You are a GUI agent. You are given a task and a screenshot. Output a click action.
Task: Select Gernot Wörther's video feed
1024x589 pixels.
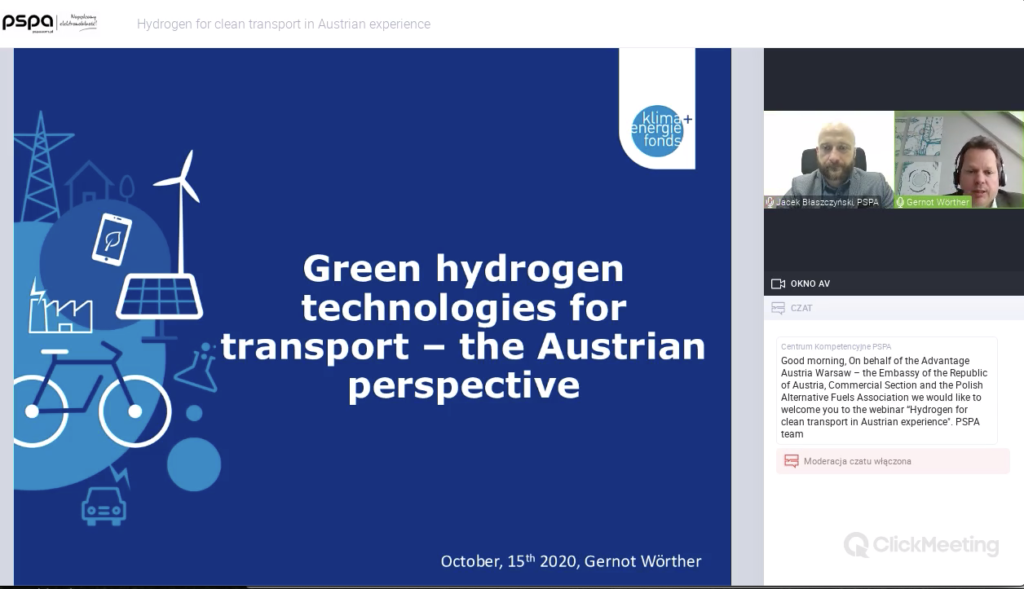point(959,158)
